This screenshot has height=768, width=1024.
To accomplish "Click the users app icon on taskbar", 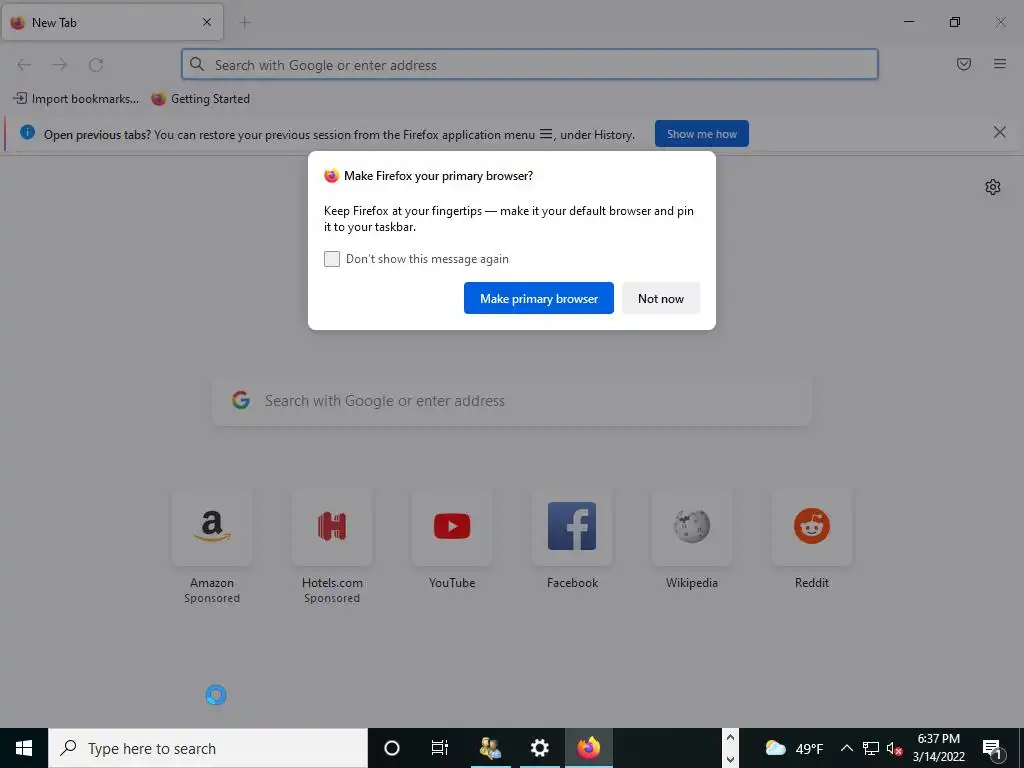I will [x=490, y=748].
